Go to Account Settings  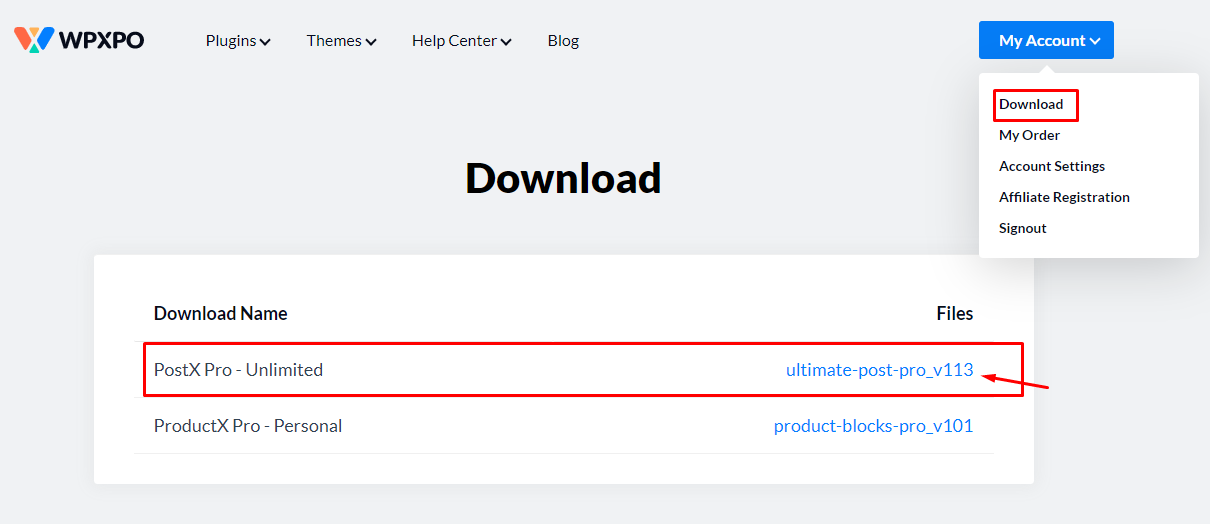coord(1051,166)
